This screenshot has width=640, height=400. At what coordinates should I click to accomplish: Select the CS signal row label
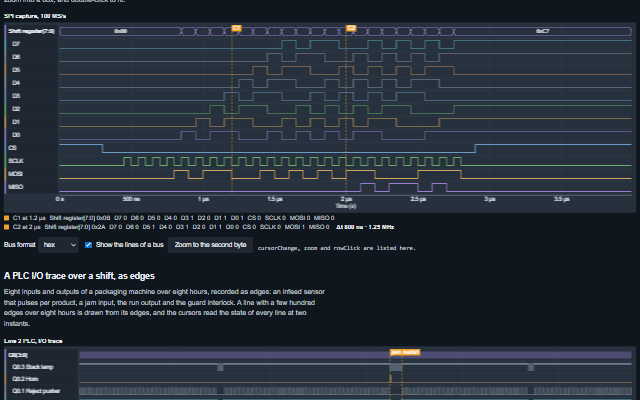tap(12, 148)
